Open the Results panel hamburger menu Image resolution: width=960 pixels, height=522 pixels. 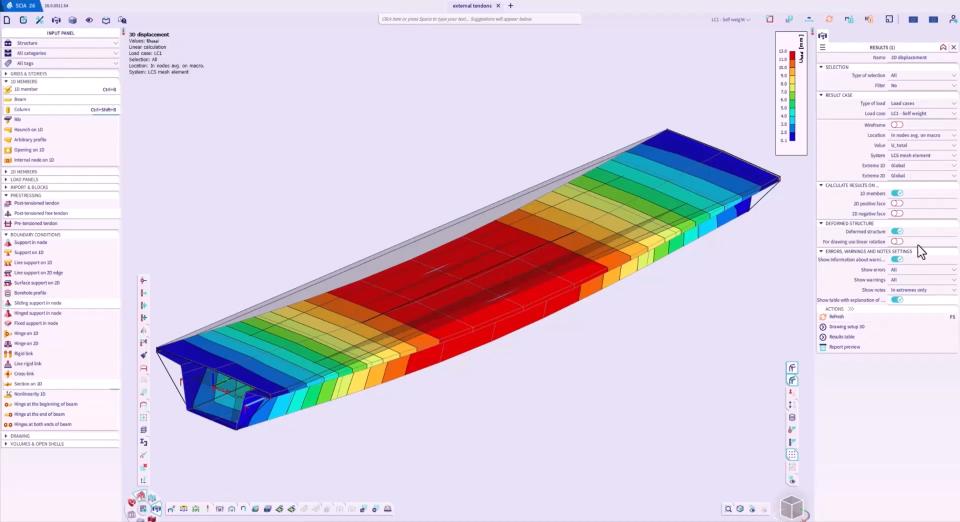point(823,47)
